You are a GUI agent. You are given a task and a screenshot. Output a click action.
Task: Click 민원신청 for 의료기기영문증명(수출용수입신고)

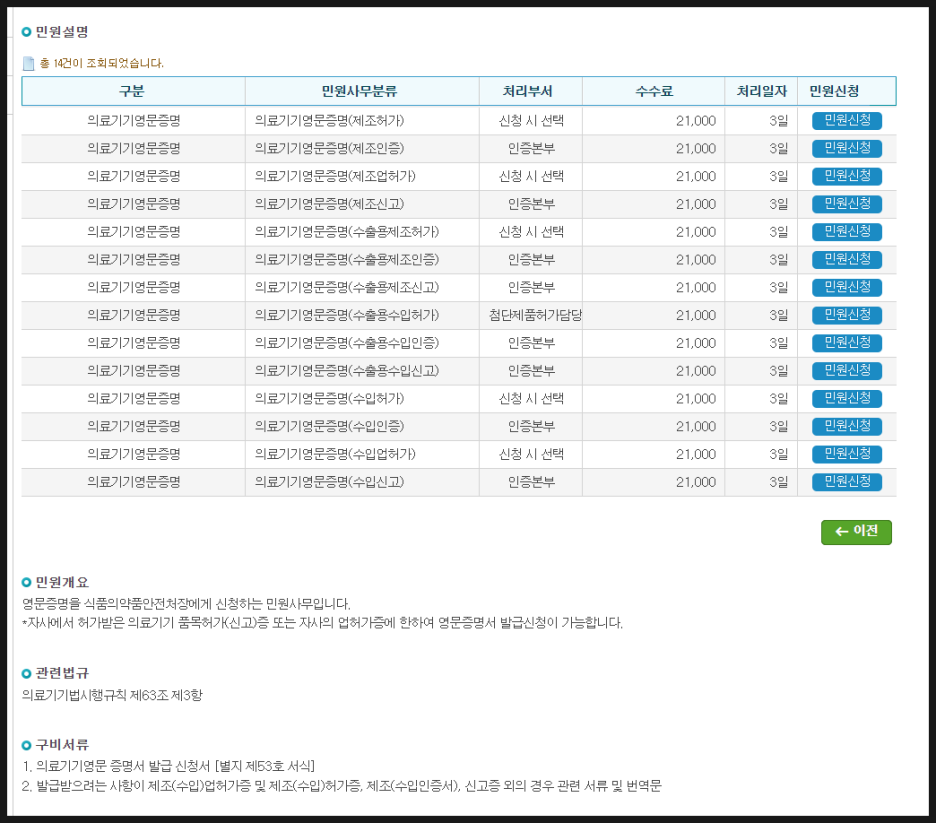tap(846, 371)
